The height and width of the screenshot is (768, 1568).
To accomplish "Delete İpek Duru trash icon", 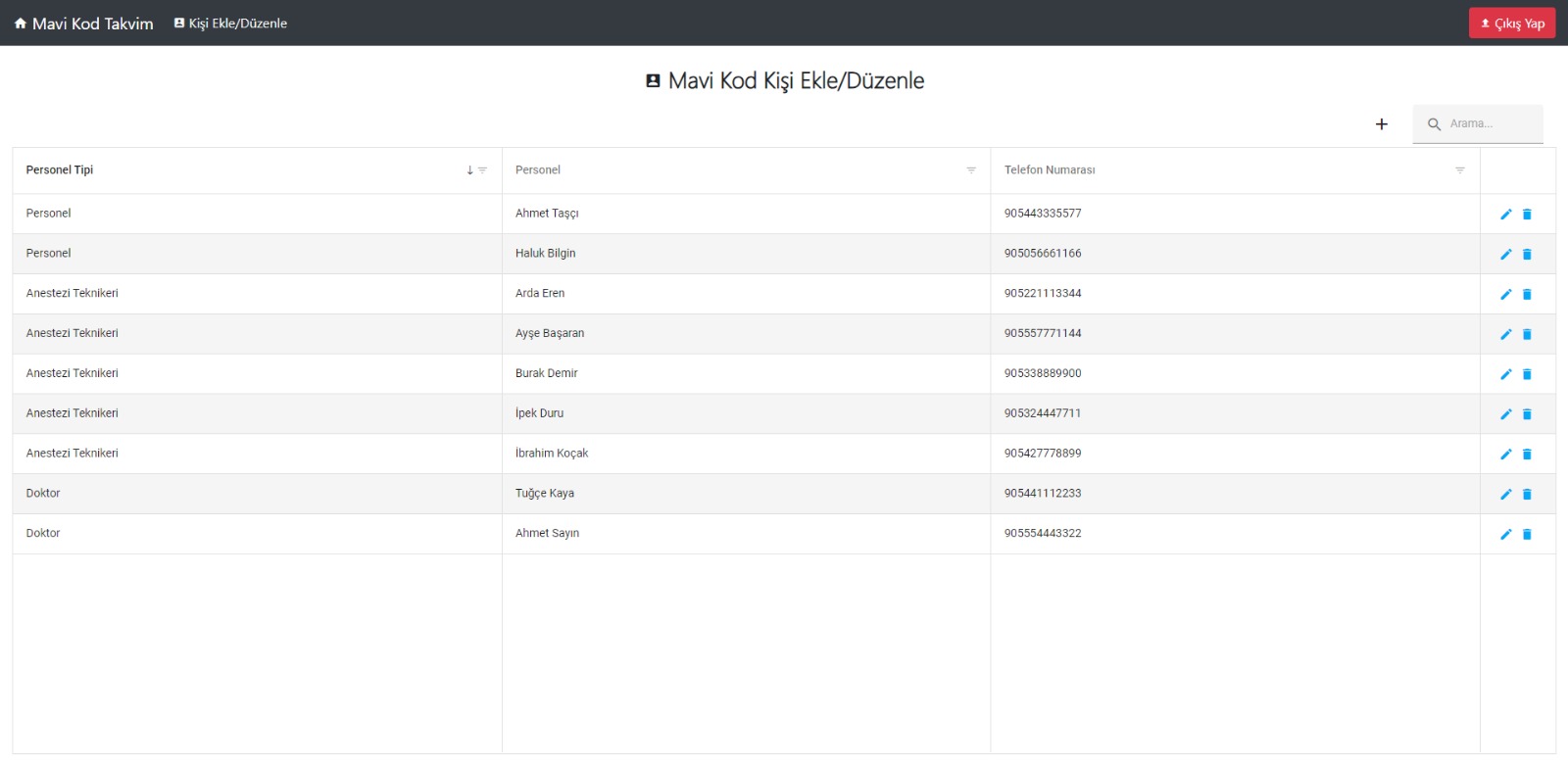I will tap(1527, 414).
